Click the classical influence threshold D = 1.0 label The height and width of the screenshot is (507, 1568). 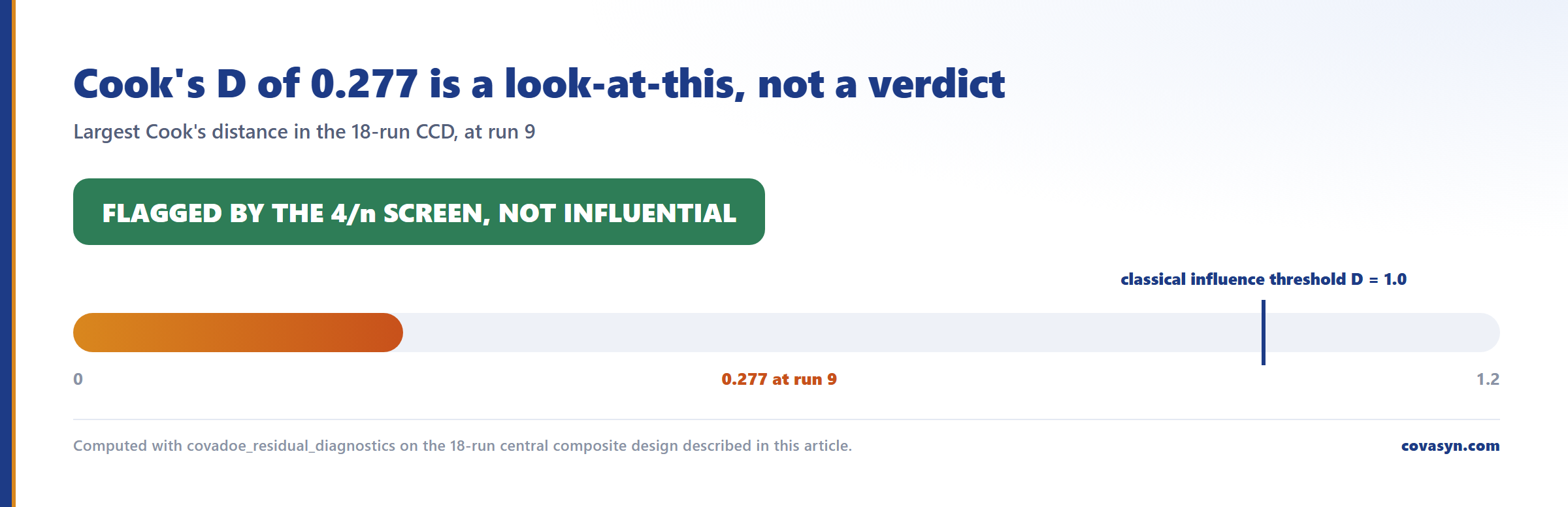point(1264,279)
